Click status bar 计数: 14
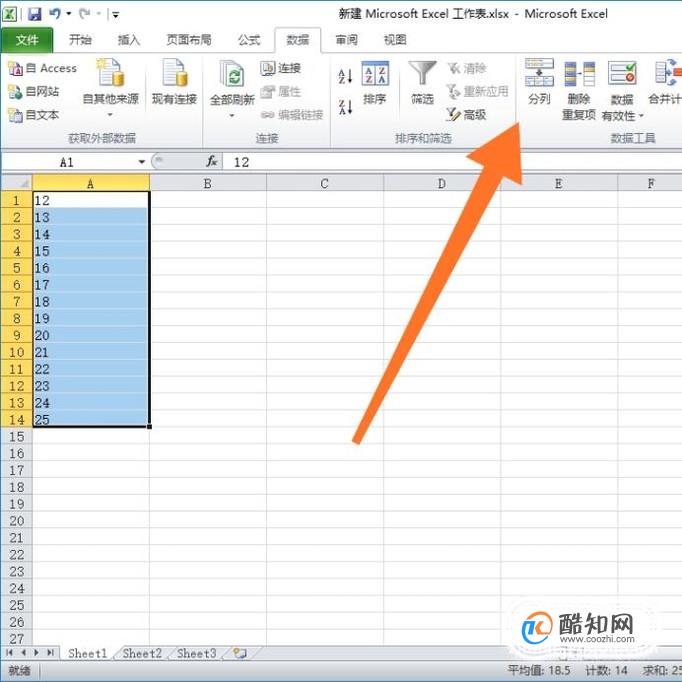682x682 pixels. 606,670
